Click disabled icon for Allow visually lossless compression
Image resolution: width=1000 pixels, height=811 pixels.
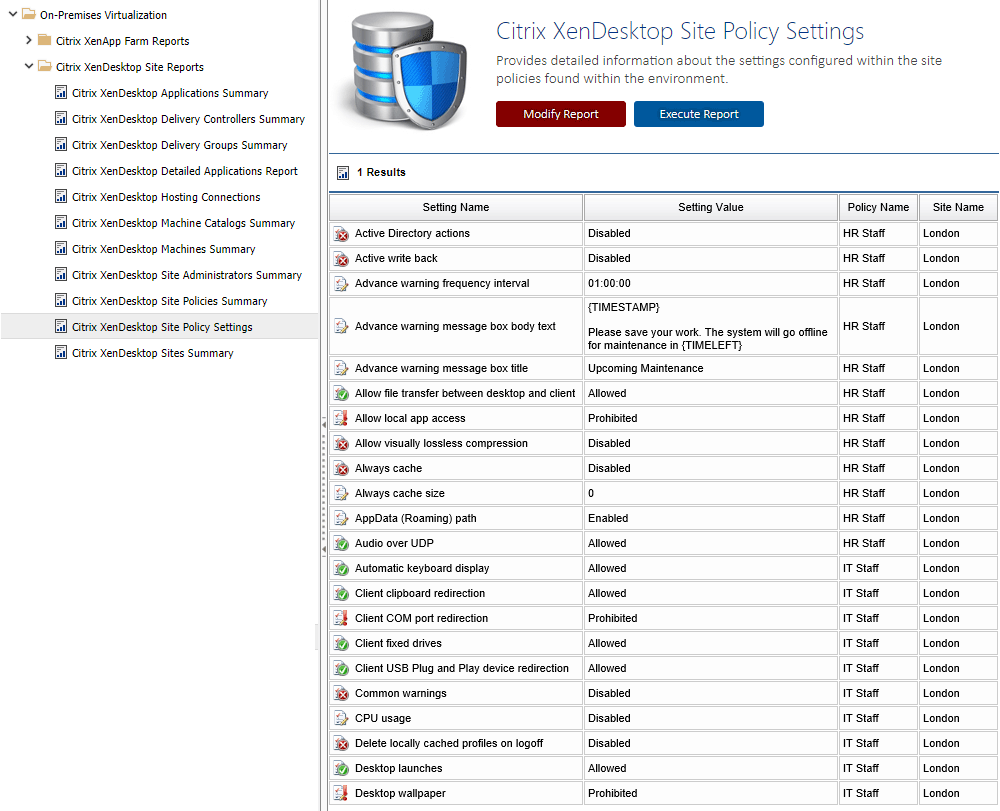click(x=341, y=443)
